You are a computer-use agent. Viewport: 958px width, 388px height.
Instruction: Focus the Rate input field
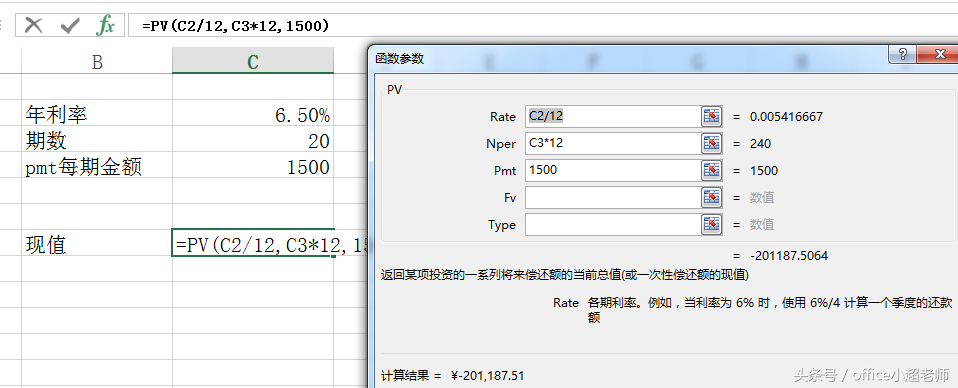[612, 116]
